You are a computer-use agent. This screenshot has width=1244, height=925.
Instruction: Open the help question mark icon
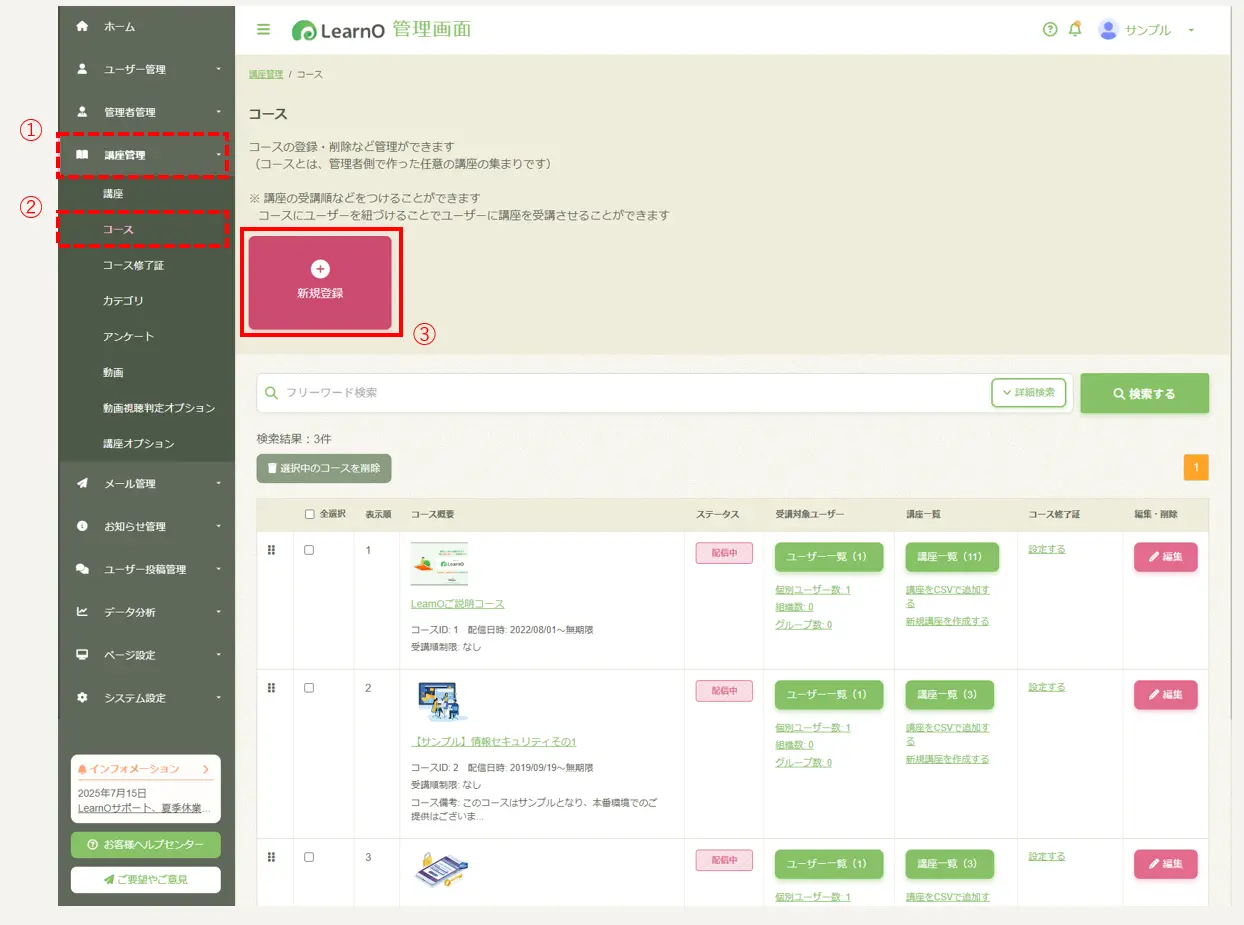tap(1049, 30)
